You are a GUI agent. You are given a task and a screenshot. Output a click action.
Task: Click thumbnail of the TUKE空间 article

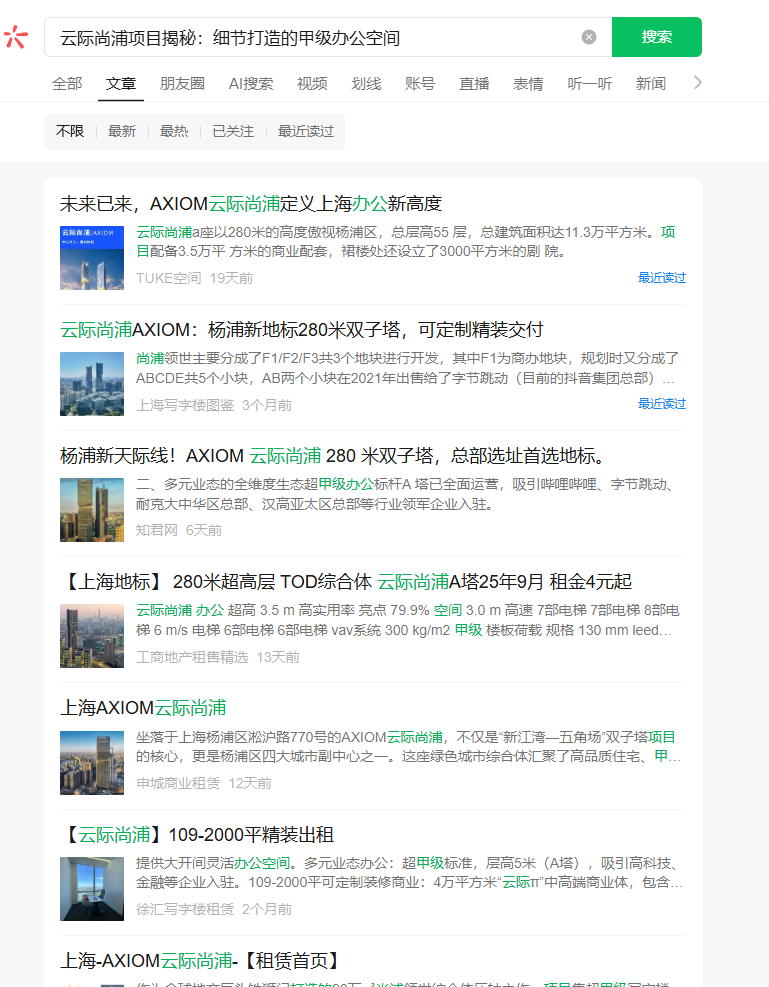[92, 257]
